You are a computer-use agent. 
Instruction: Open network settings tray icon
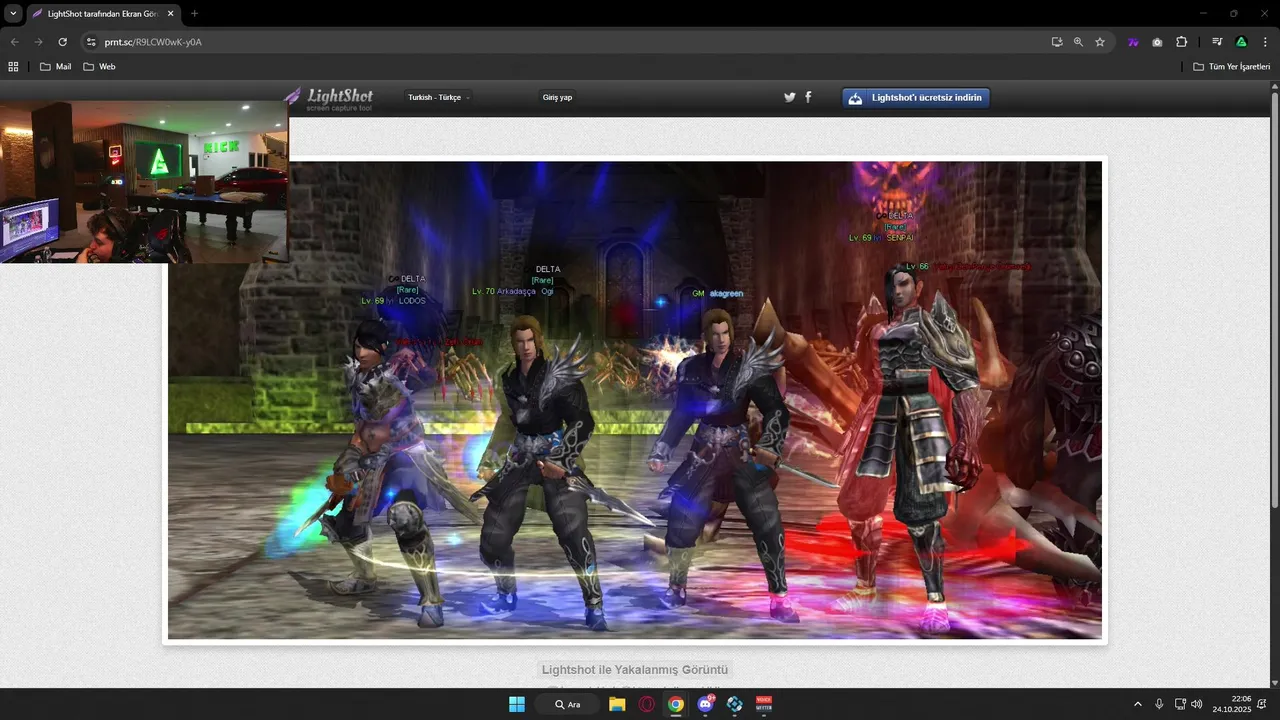point(1180,704)
